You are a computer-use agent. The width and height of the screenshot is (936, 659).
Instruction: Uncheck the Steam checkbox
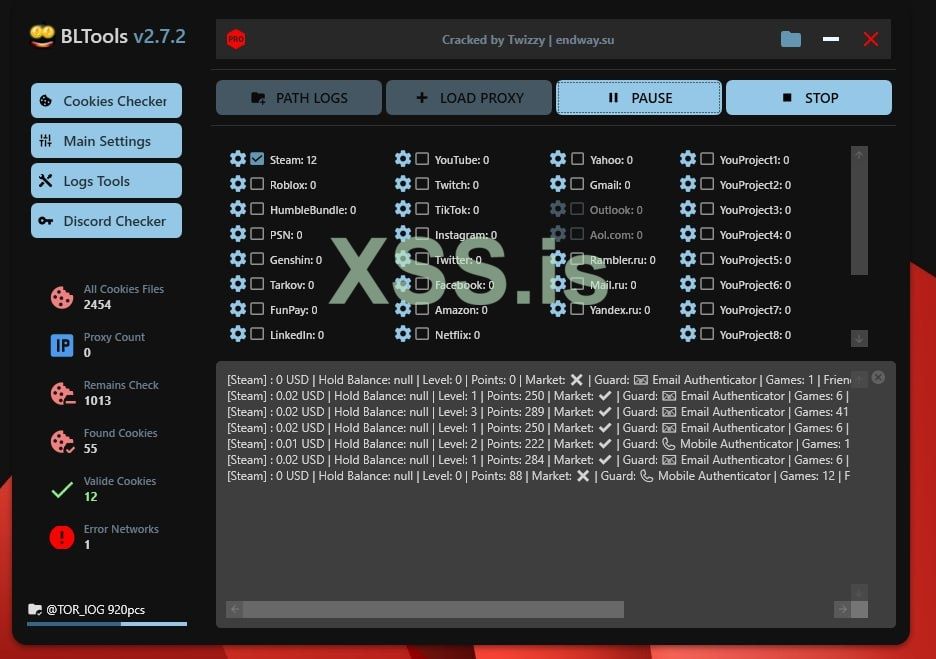(257, 159)
